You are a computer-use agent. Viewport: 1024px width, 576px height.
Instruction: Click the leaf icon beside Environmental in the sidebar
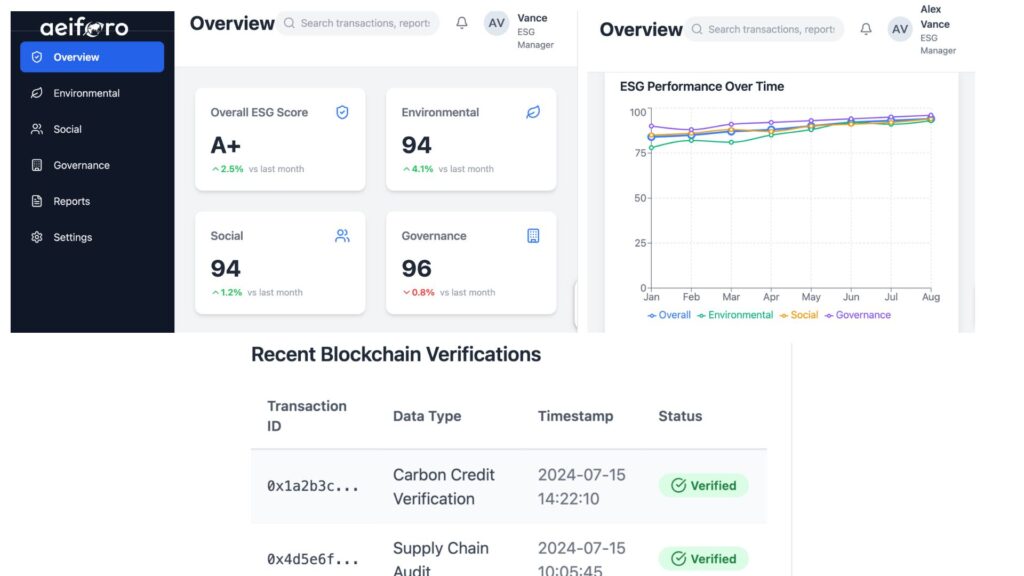(x=37, y=93)
